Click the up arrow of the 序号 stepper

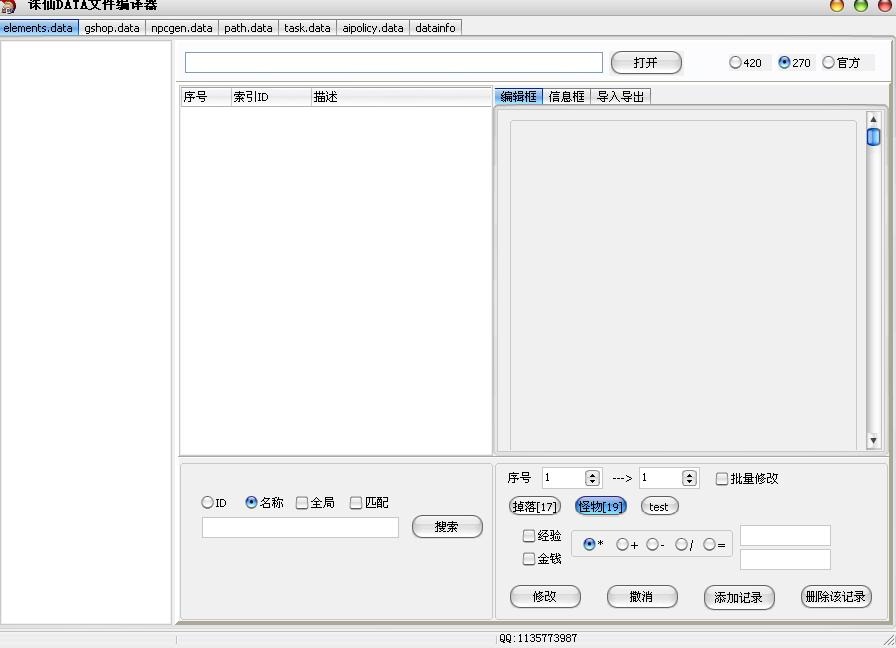pyautogui.click(x=593, y=473)
